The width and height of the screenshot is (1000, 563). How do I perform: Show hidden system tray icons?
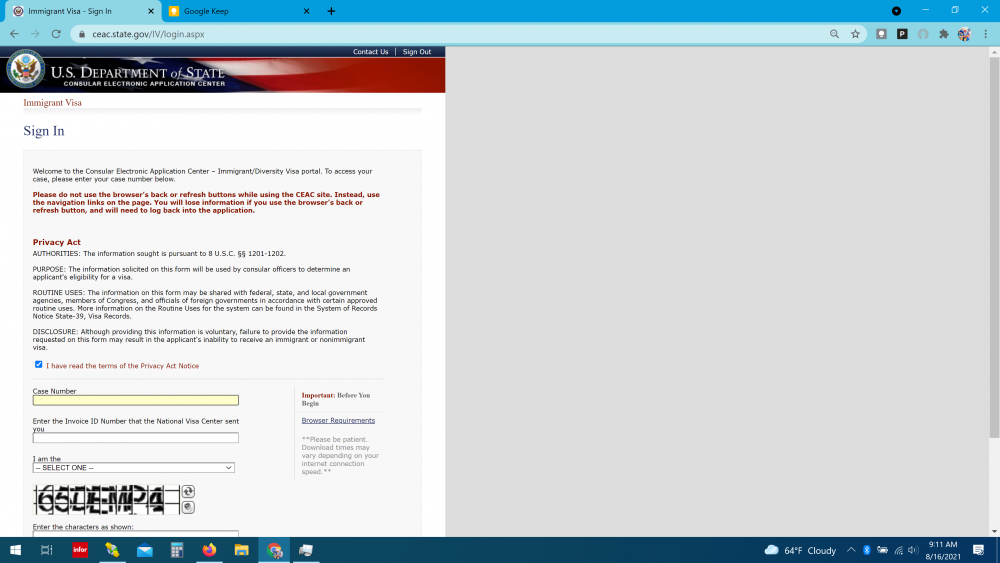tap(851, 550)
